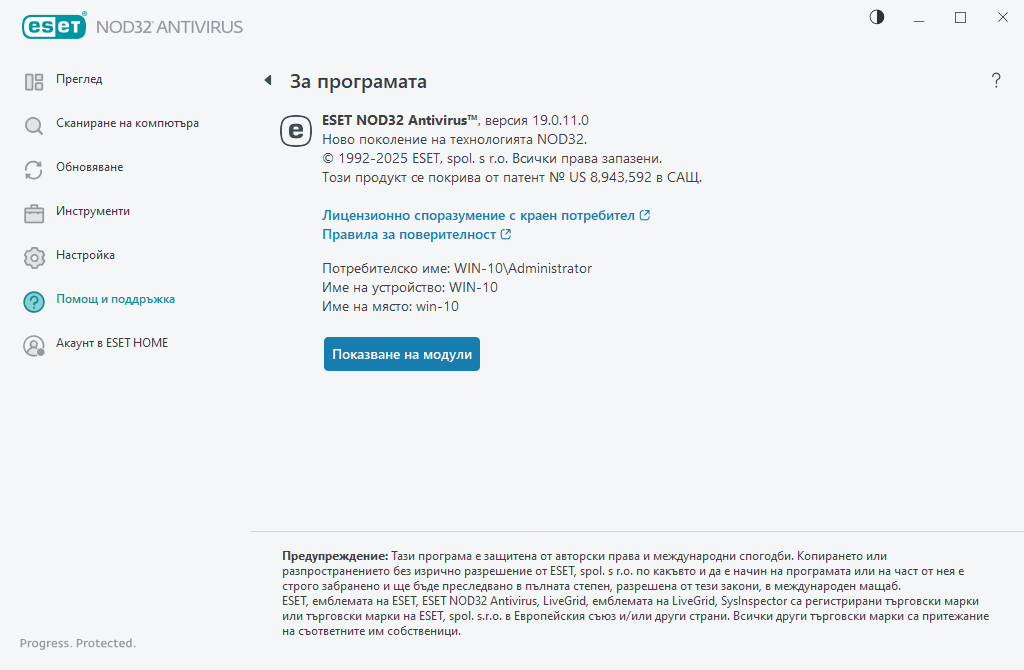This screenshot has width=1024, height=670.
Task: Click the Обновяване refresh arrows icon
Action: [x=34, y=170]
